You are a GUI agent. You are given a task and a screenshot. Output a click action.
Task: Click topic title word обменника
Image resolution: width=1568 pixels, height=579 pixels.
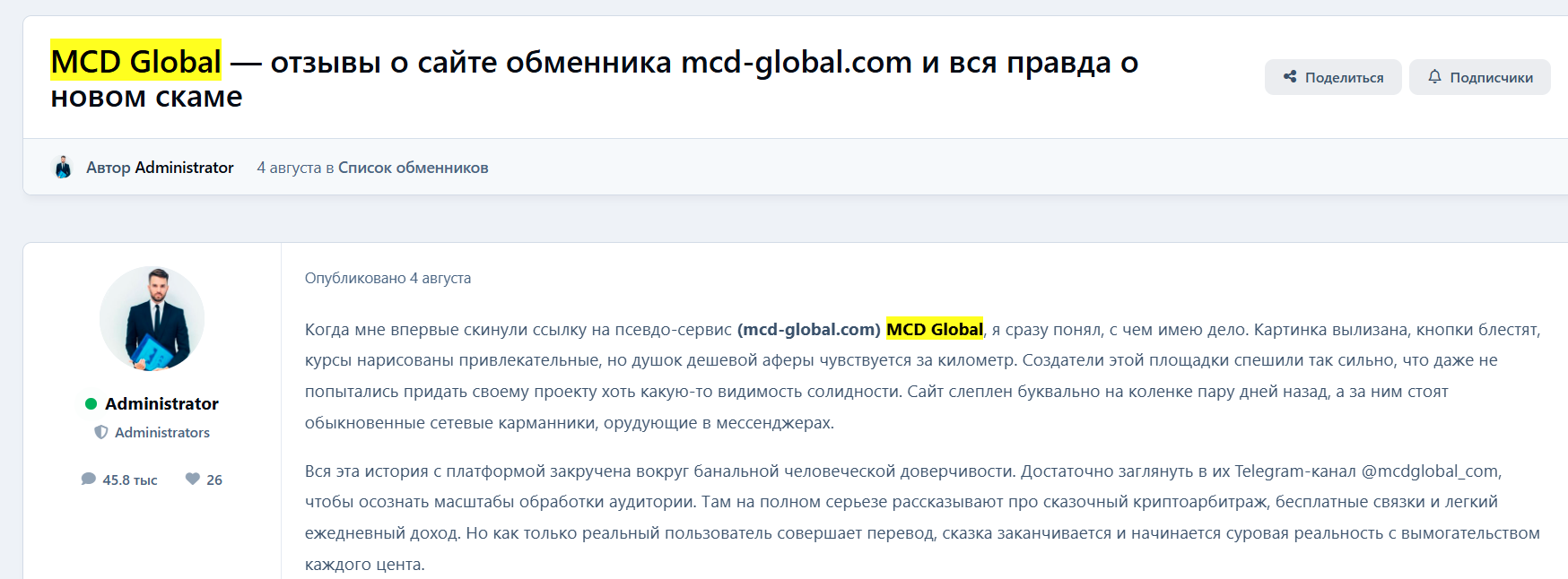coord(588,62)
